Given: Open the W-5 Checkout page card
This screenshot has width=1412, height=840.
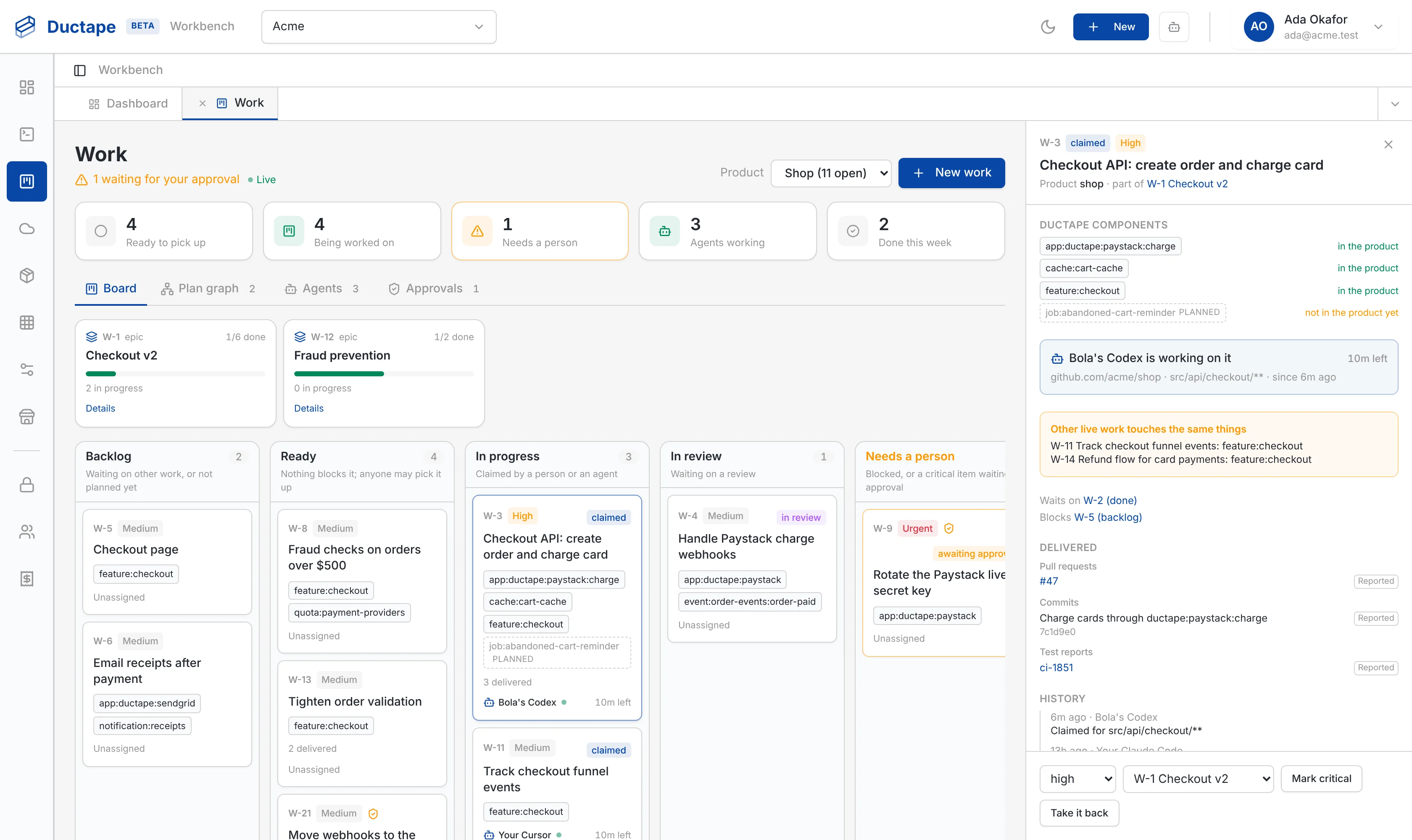Looking at the screenshot, I should click(167, 562).
